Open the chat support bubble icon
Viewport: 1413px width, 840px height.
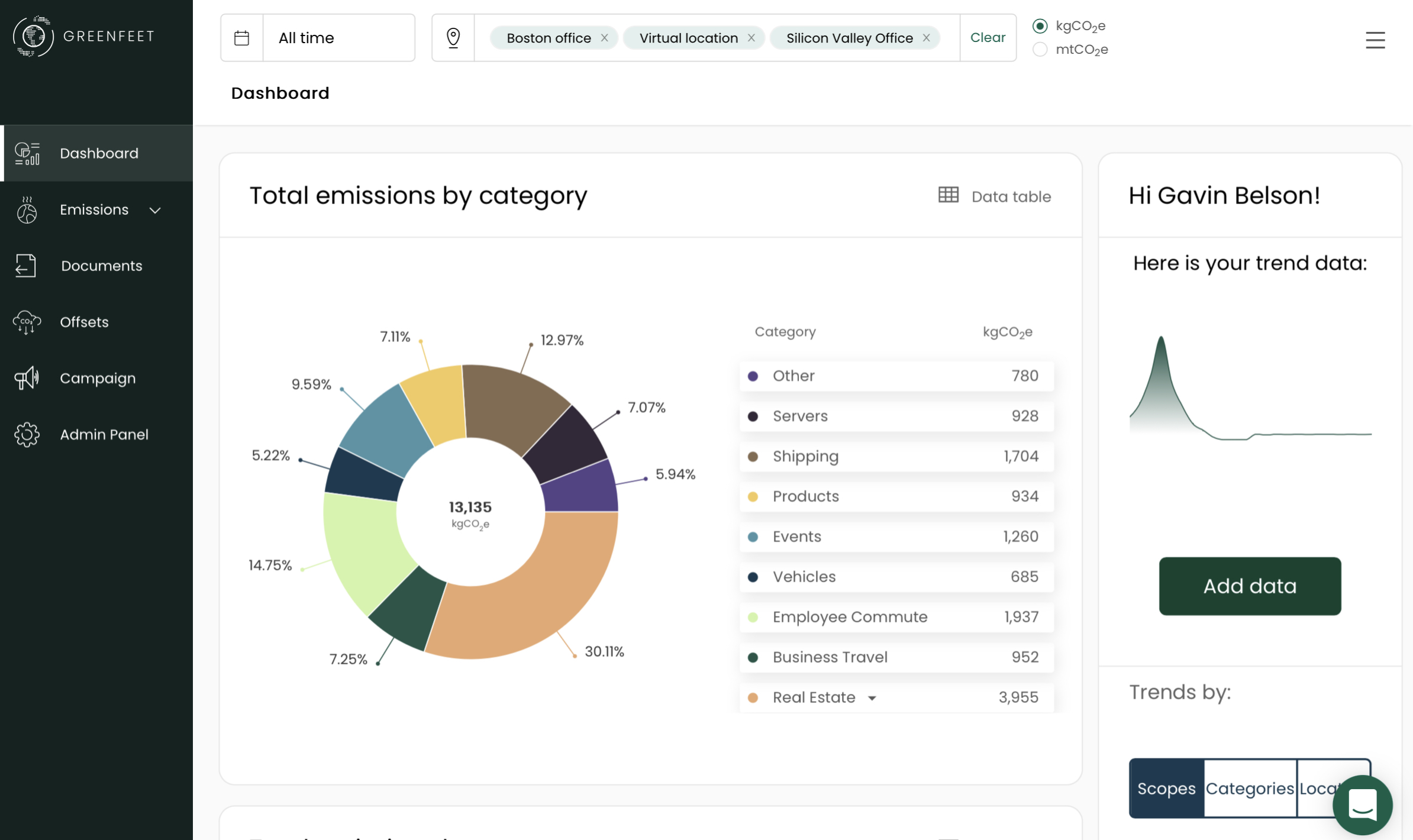point(1362,805)
